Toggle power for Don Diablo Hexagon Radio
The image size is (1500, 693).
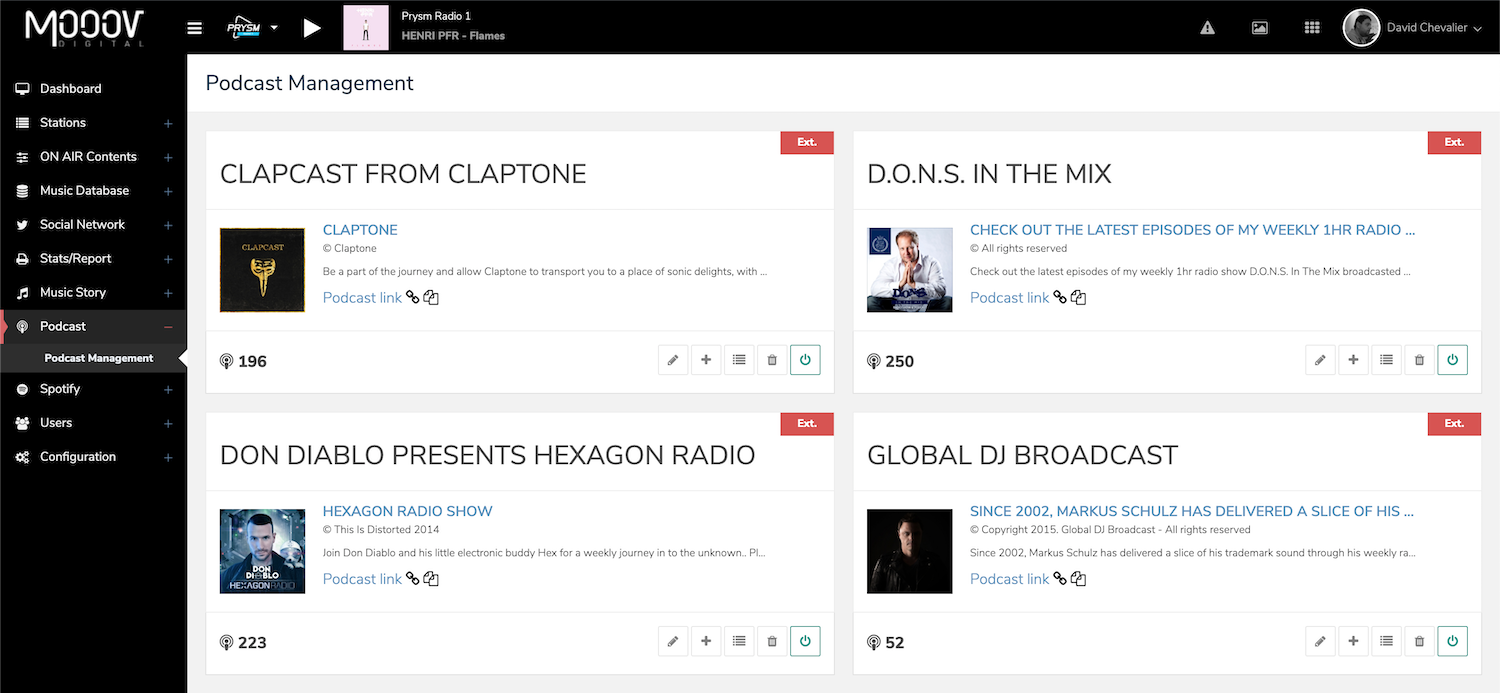pyautogui.click(x=805, y=641)
